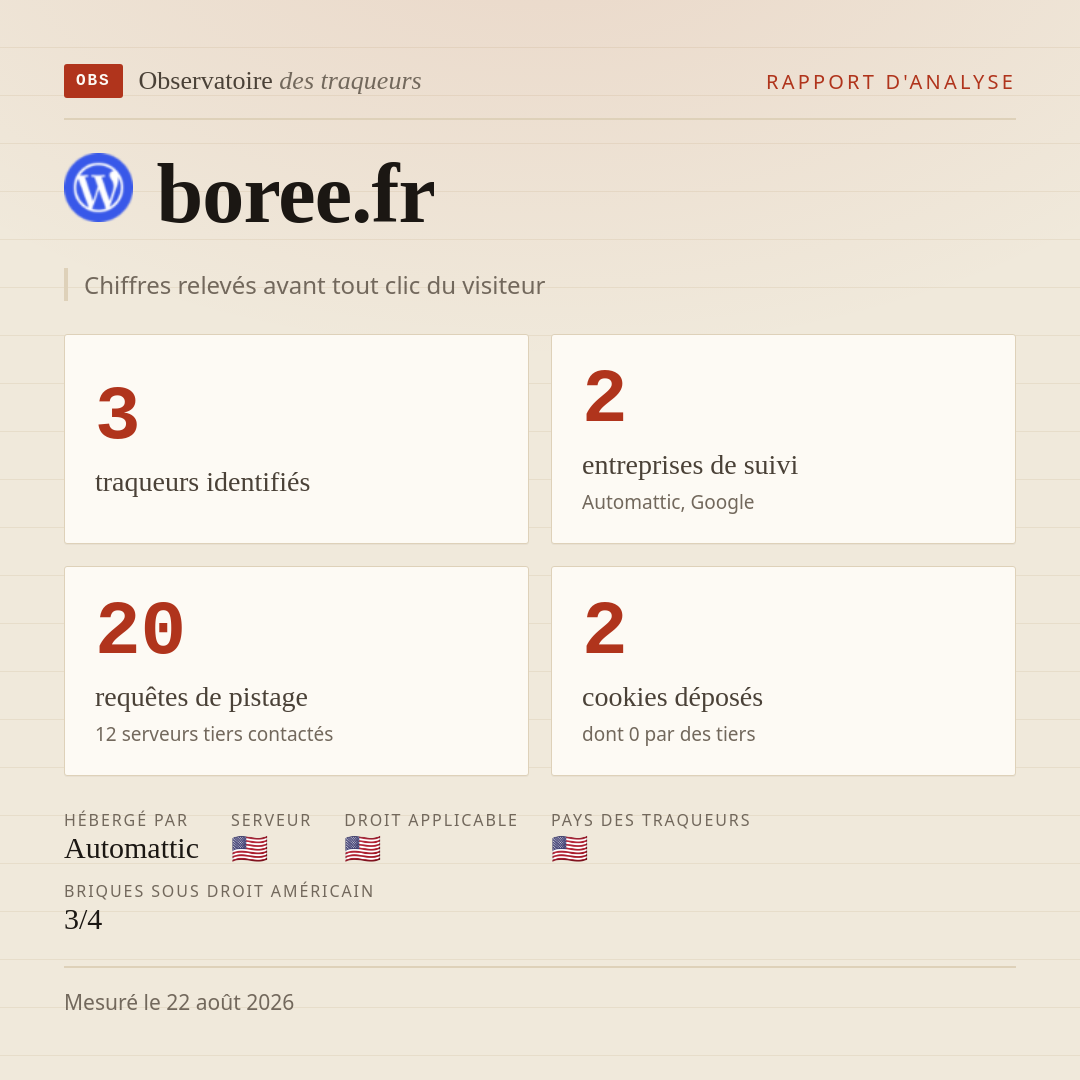The width and height of the screenshot is (1080, 1080).
Task: Click the 'Briques sous droit américain' label
Action: coord(219,891)
